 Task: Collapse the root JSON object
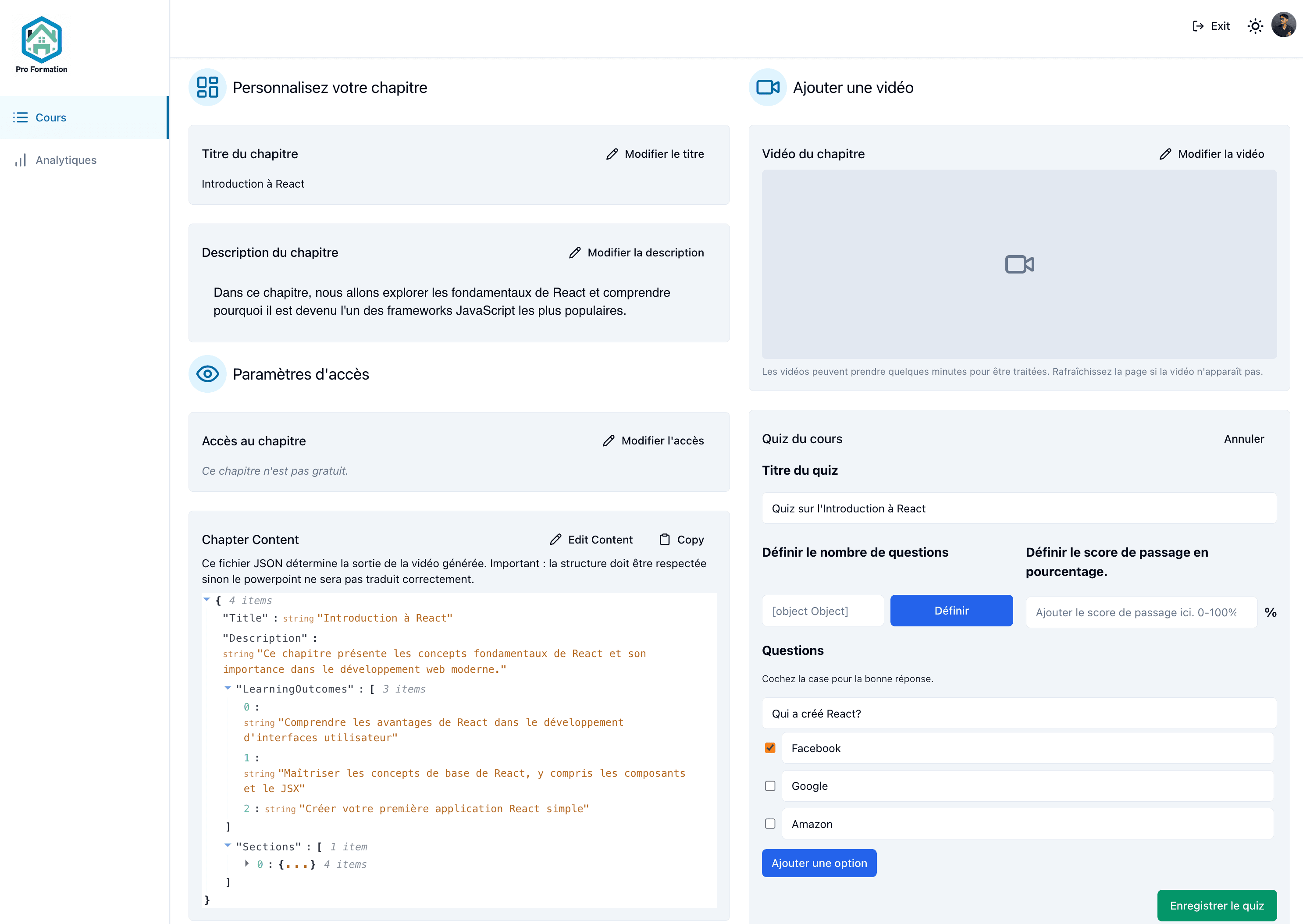point(207,600)
